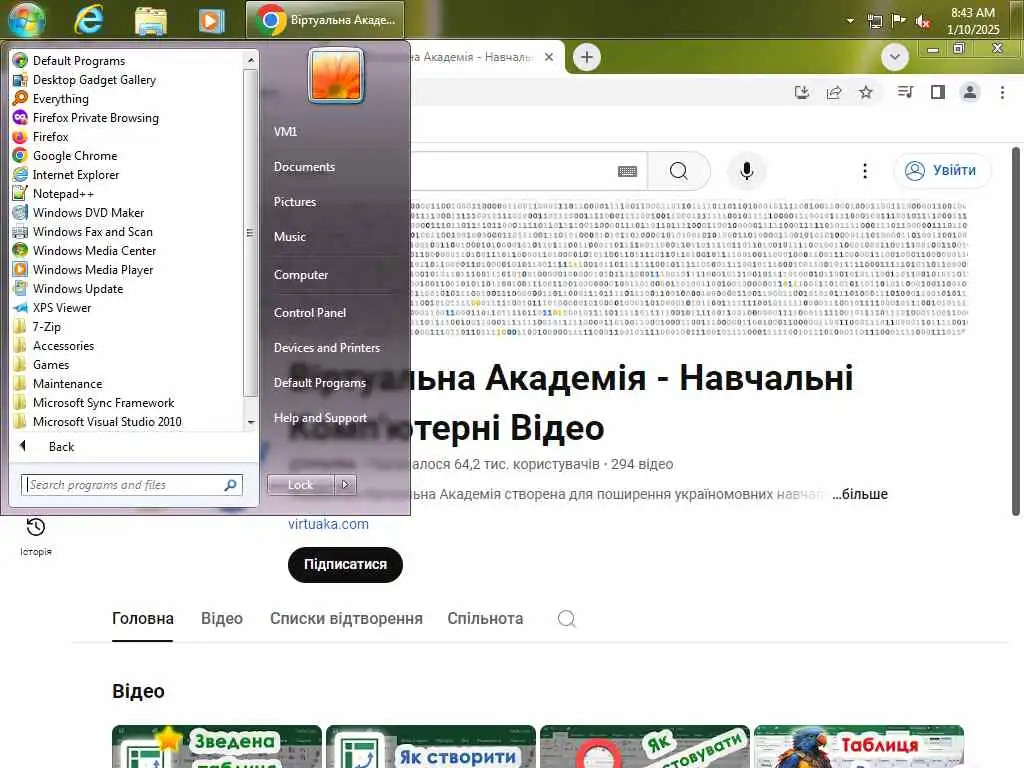Launch Windows Media Player taskbar icon
This screenshot has width=1024, height=768.
pyautogui.click(x=211, y=20)
